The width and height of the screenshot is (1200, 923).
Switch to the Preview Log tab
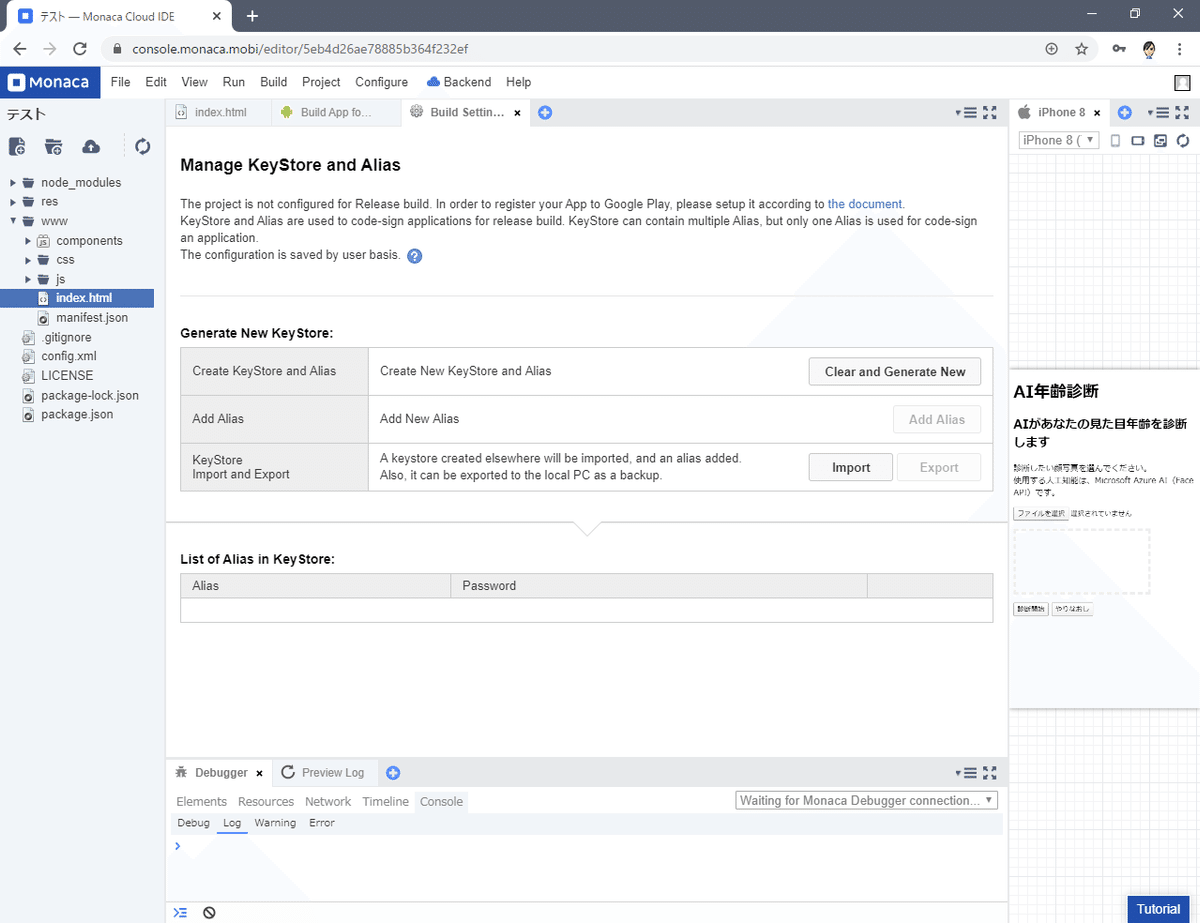click(x=332, y=773)
